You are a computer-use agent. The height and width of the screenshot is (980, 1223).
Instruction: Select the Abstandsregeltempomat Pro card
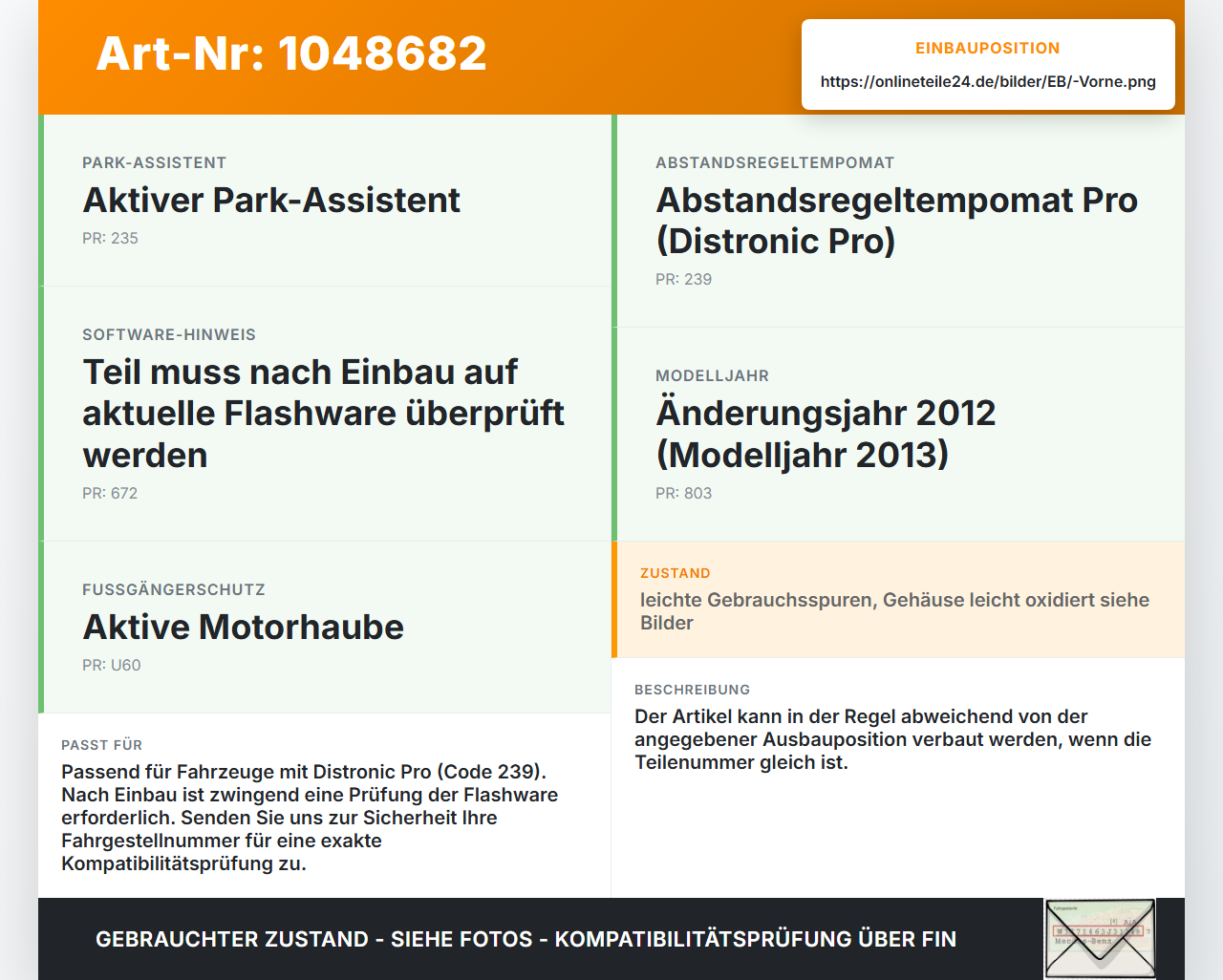[x=898, y=221]
